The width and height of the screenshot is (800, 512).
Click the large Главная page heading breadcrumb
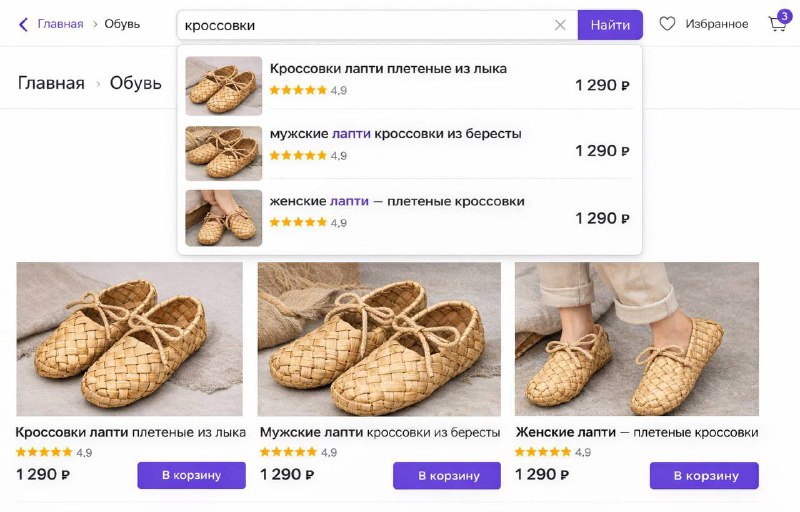coord(51,83)
